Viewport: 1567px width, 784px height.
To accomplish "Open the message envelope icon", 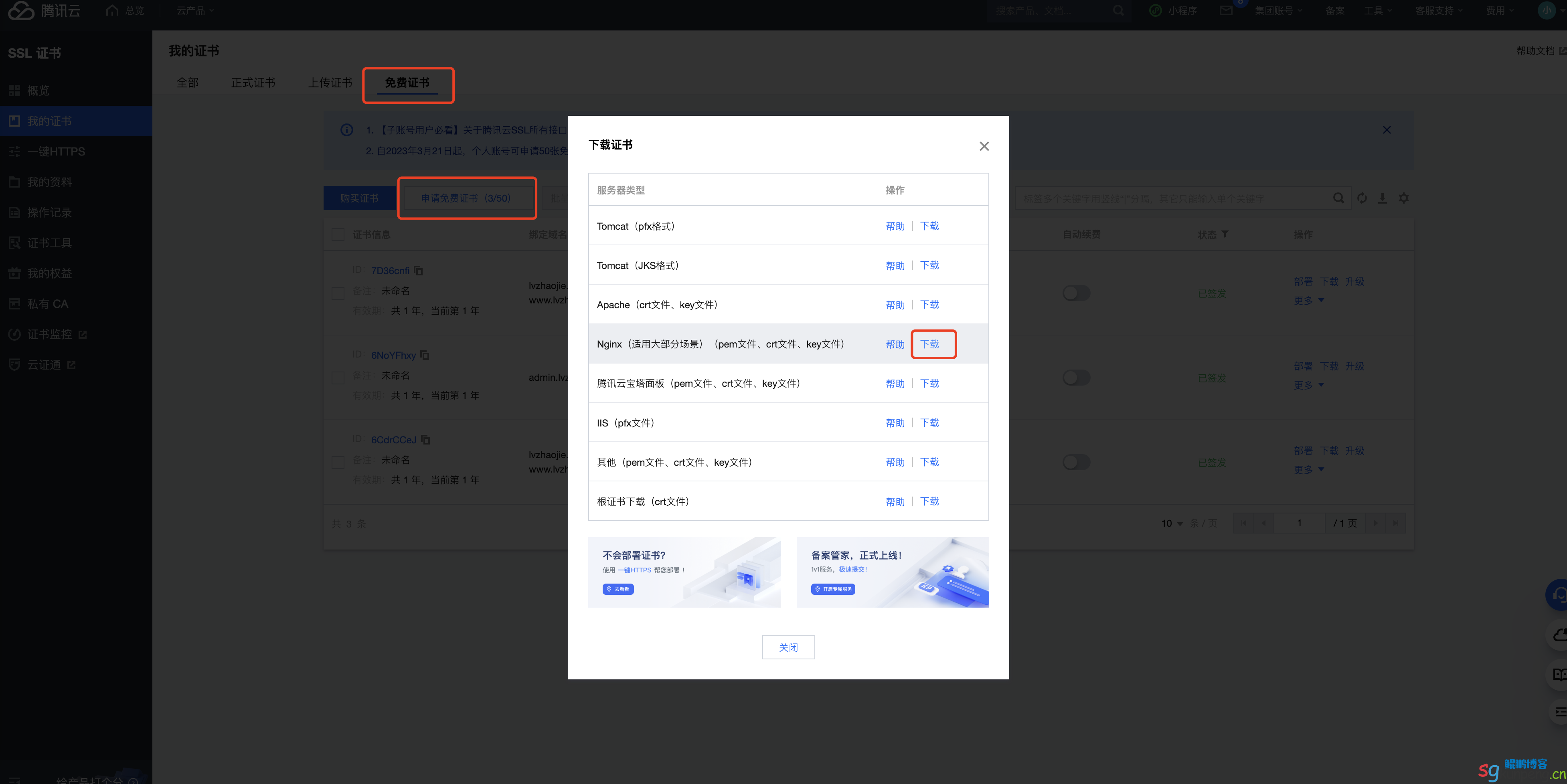I will pyautogui.click(x=1226, y=10).
